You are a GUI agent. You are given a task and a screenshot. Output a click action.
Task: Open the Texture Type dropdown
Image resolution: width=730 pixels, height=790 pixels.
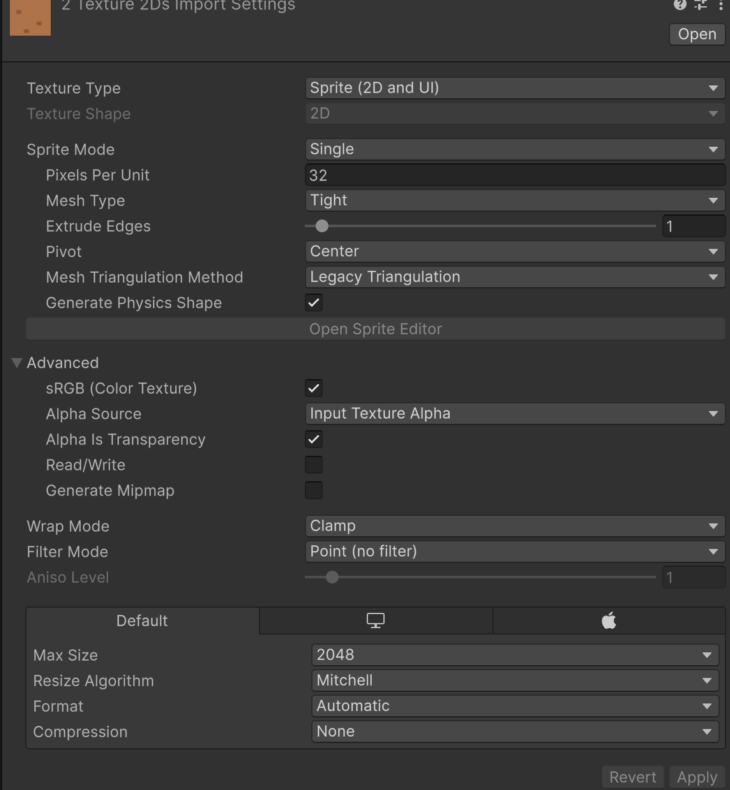click(515, 88)
